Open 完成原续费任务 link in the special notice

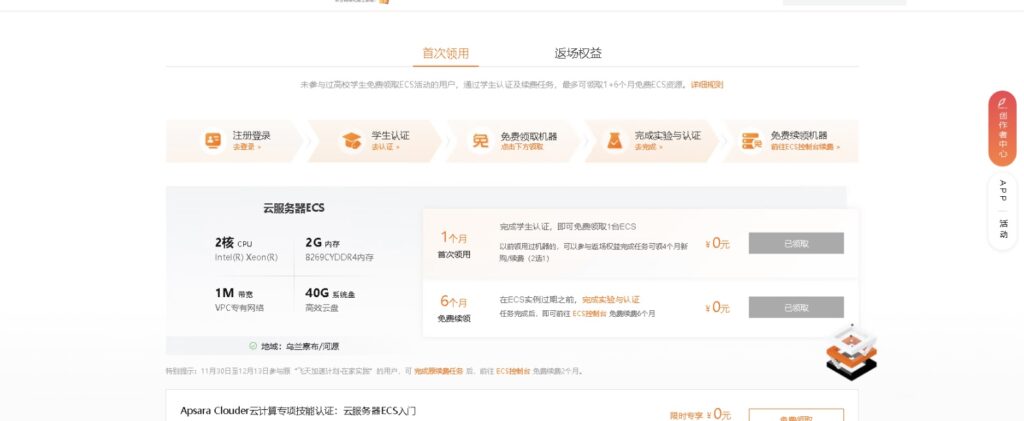click(438, 371)
